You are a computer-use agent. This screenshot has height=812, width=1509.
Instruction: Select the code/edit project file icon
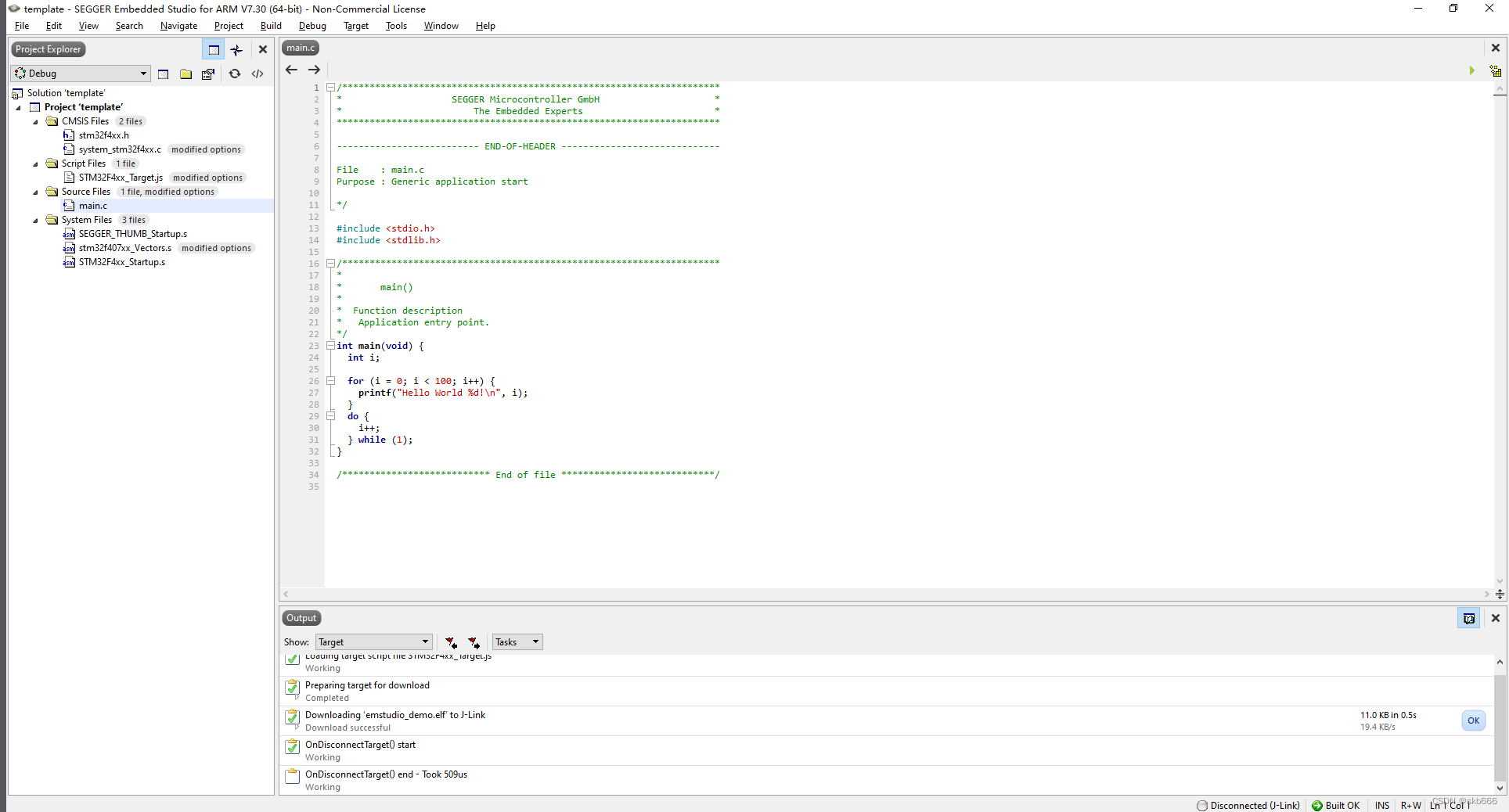tap(258, 74)
